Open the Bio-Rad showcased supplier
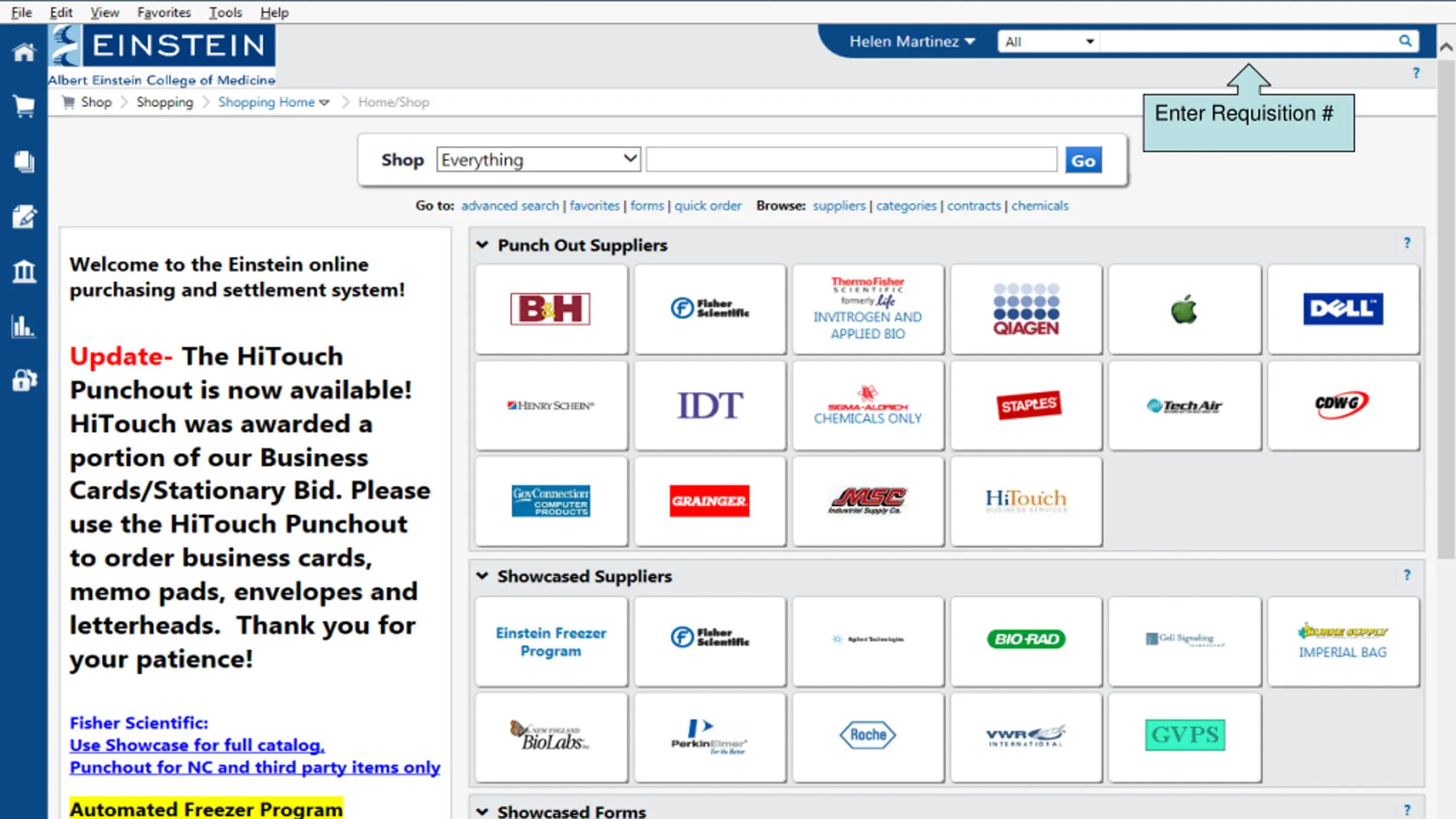The image size is (1456, 819). (x=1026, y=641)
